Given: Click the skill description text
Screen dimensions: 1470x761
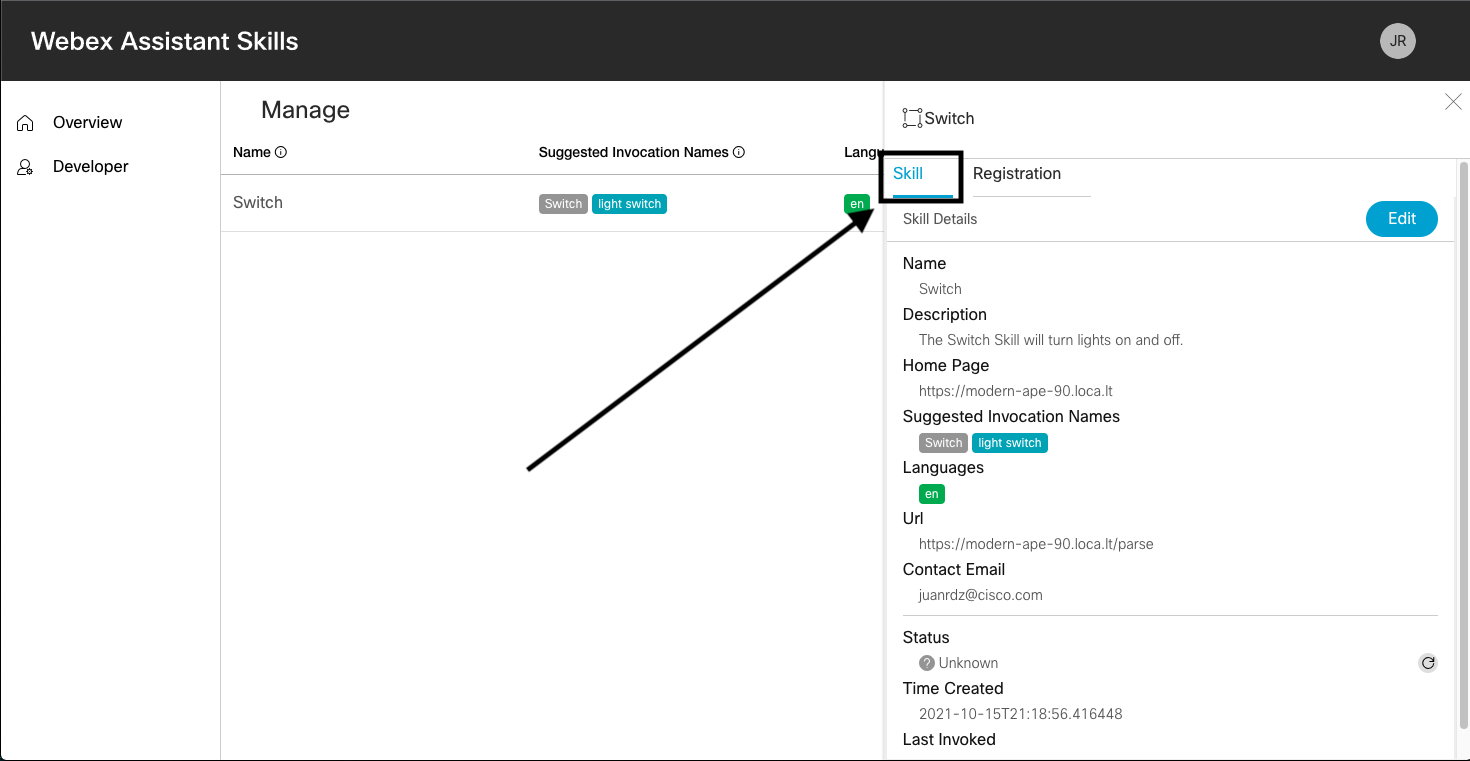Looking at the screenshot, I should point(1051,340).
